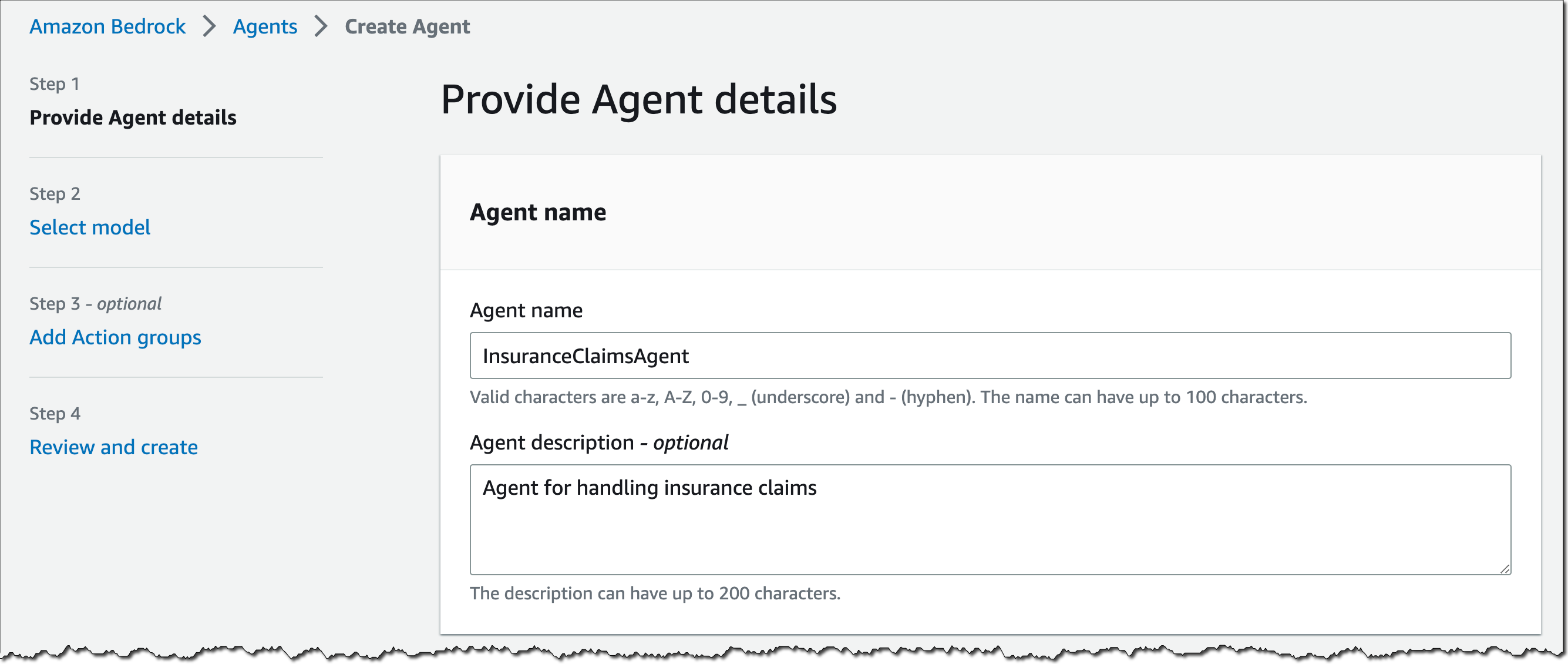Go to the Review and create step
1568x664 pixels.
coord(113,447)
